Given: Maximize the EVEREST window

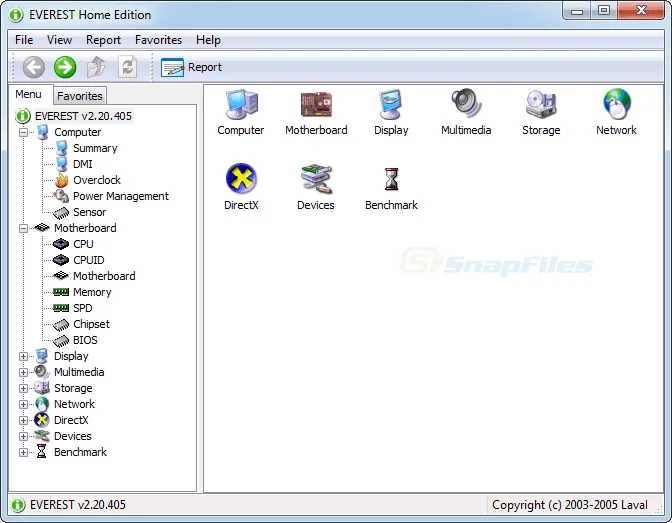Looking at the screenshot, I should point(604,11).
